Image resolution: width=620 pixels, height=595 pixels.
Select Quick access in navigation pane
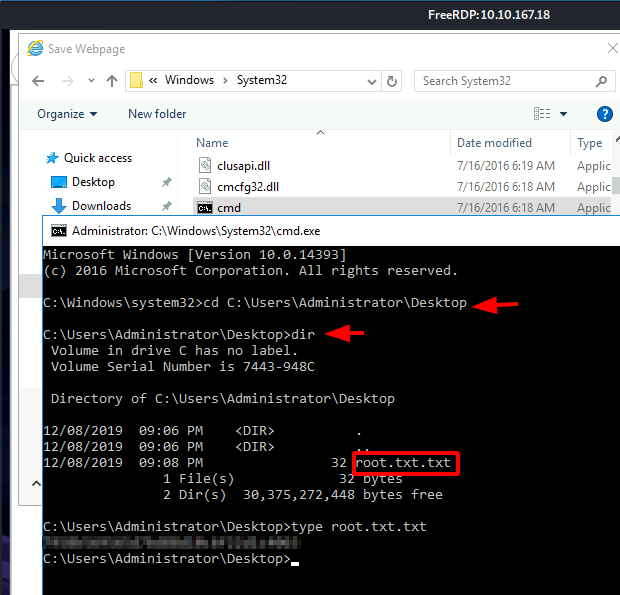(98, 158)
